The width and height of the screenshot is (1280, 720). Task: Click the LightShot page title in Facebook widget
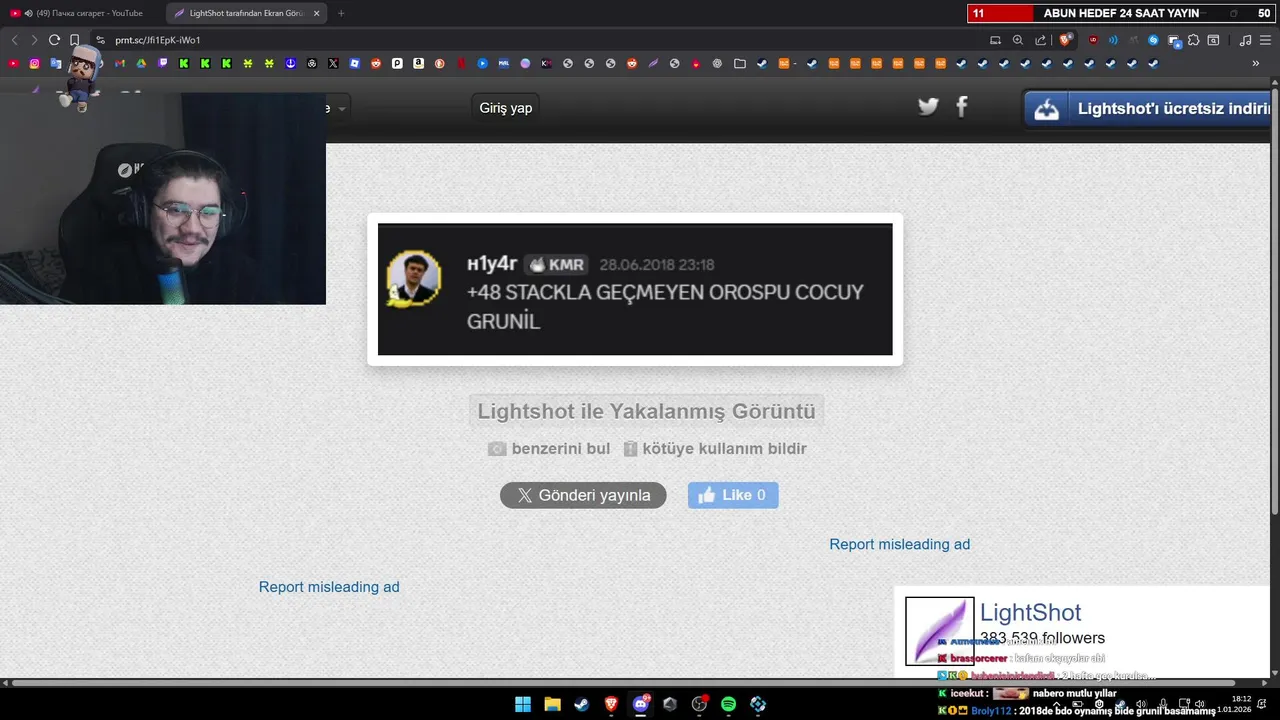tap(1031, 613)
